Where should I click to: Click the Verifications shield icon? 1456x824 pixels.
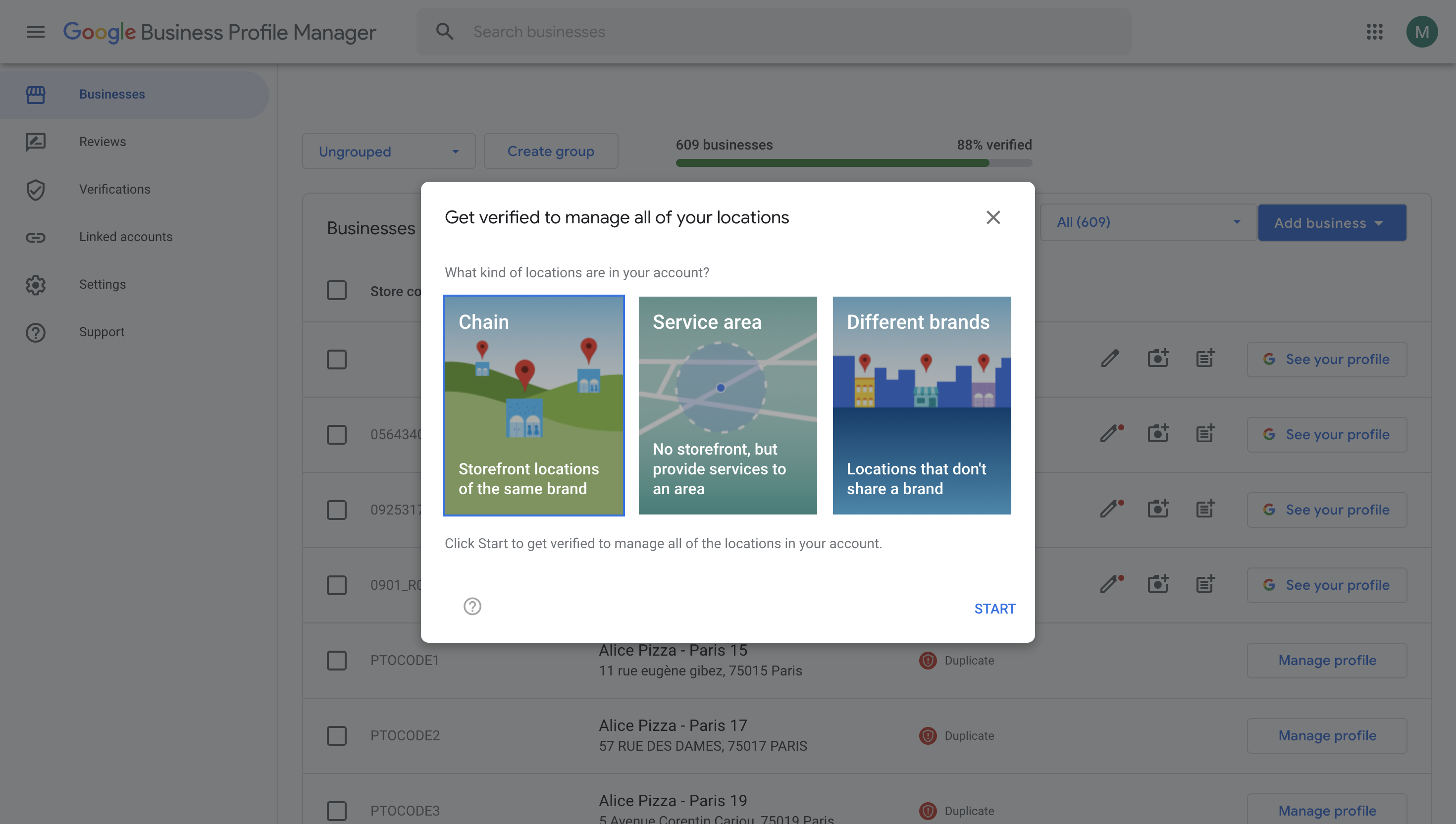[x=35, y=190]
